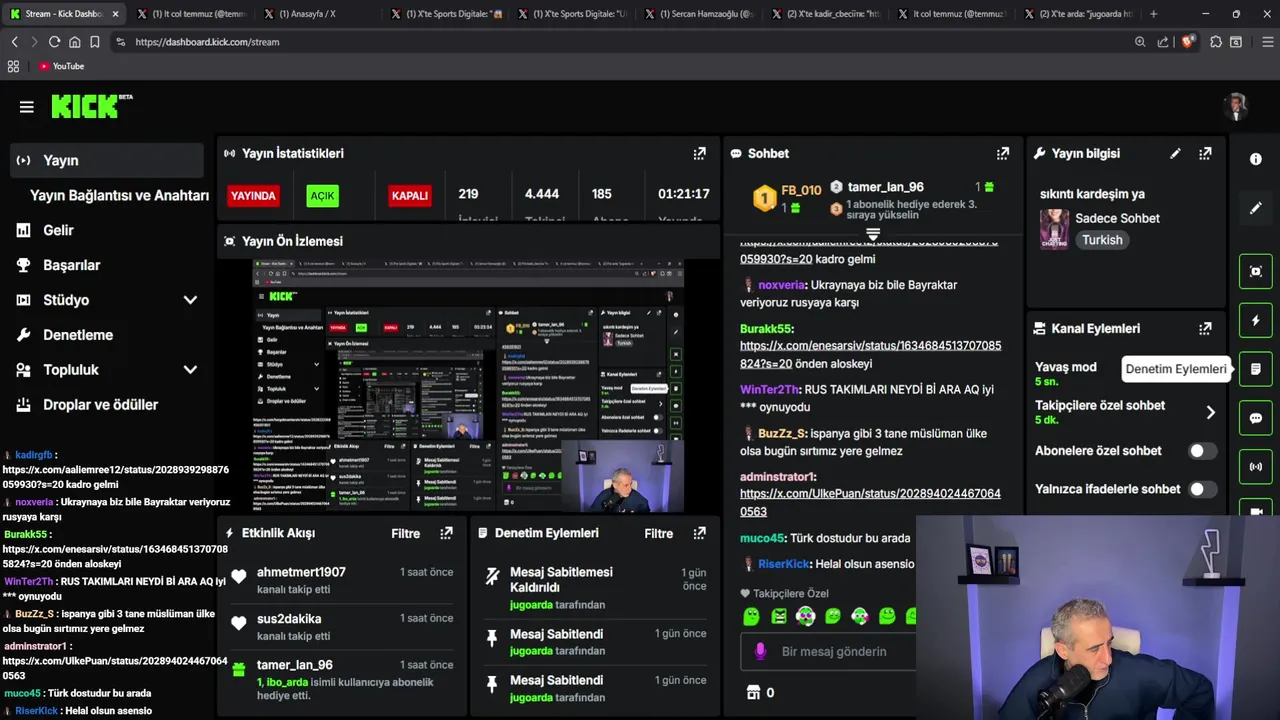1280x720 pixels.
Task: Click the pencil icon in the right sidebar
Action: point(1256,208)
